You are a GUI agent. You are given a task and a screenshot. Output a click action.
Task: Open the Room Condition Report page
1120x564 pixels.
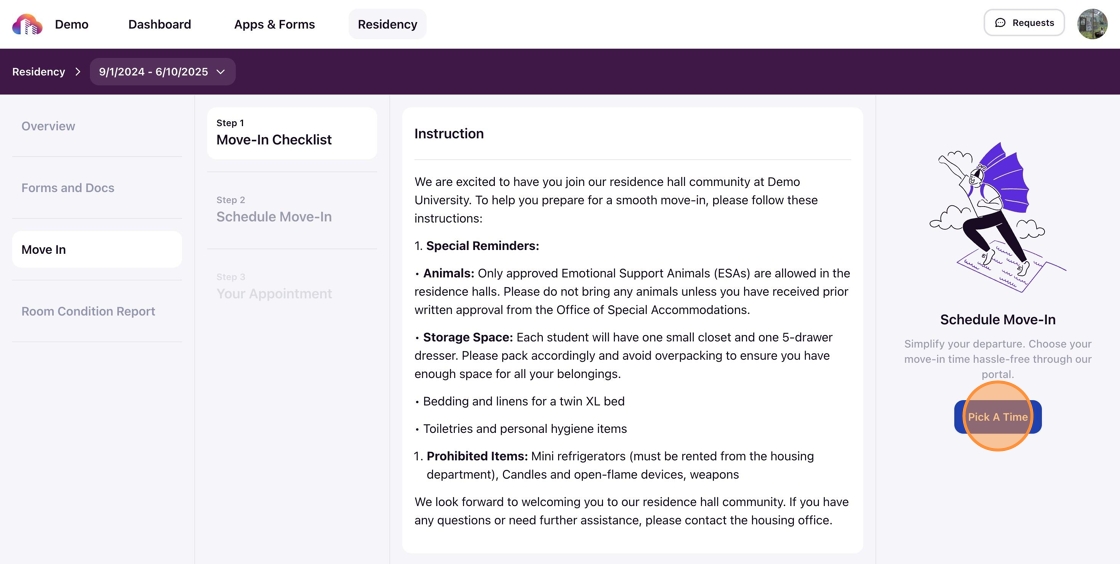pyautogui.click(x=88, y=311)
